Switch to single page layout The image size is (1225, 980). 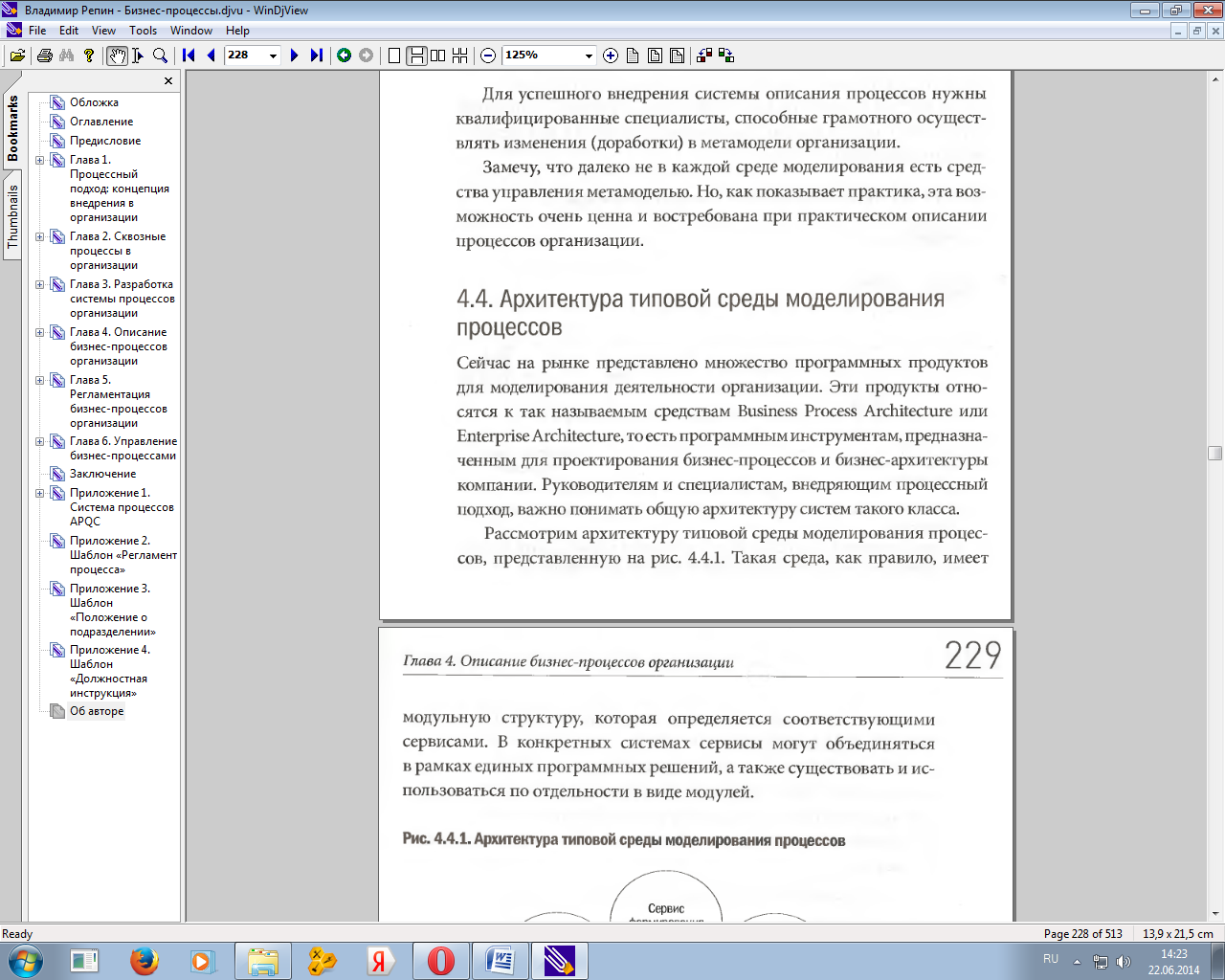point(394,56)
